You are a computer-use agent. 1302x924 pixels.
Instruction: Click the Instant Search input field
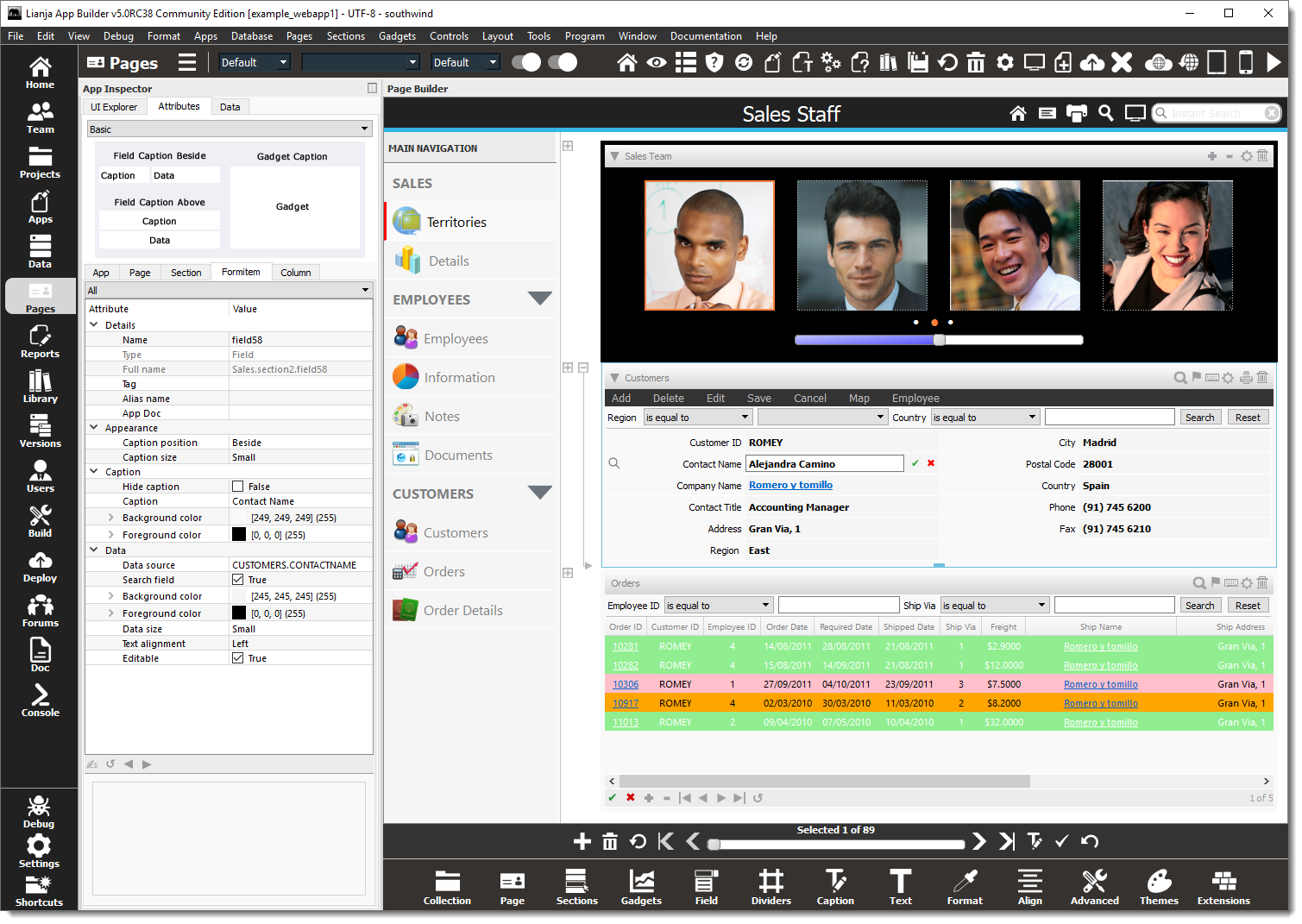click(1217, 113)
